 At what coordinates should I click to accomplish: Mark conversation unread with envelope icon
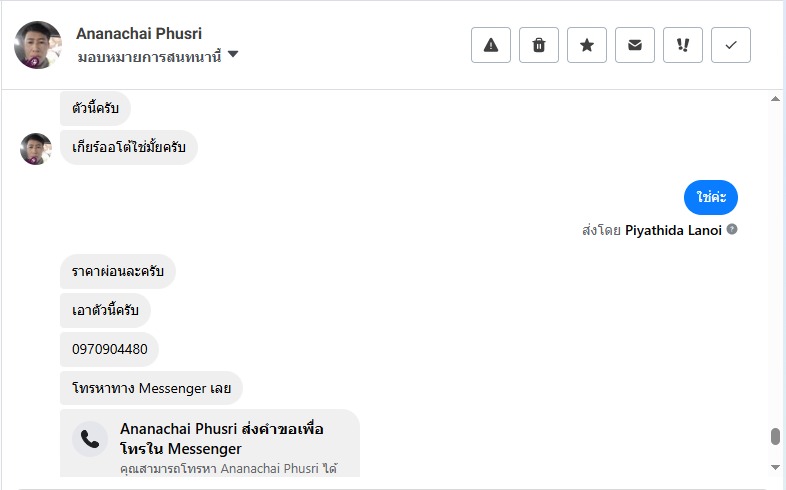635,45
